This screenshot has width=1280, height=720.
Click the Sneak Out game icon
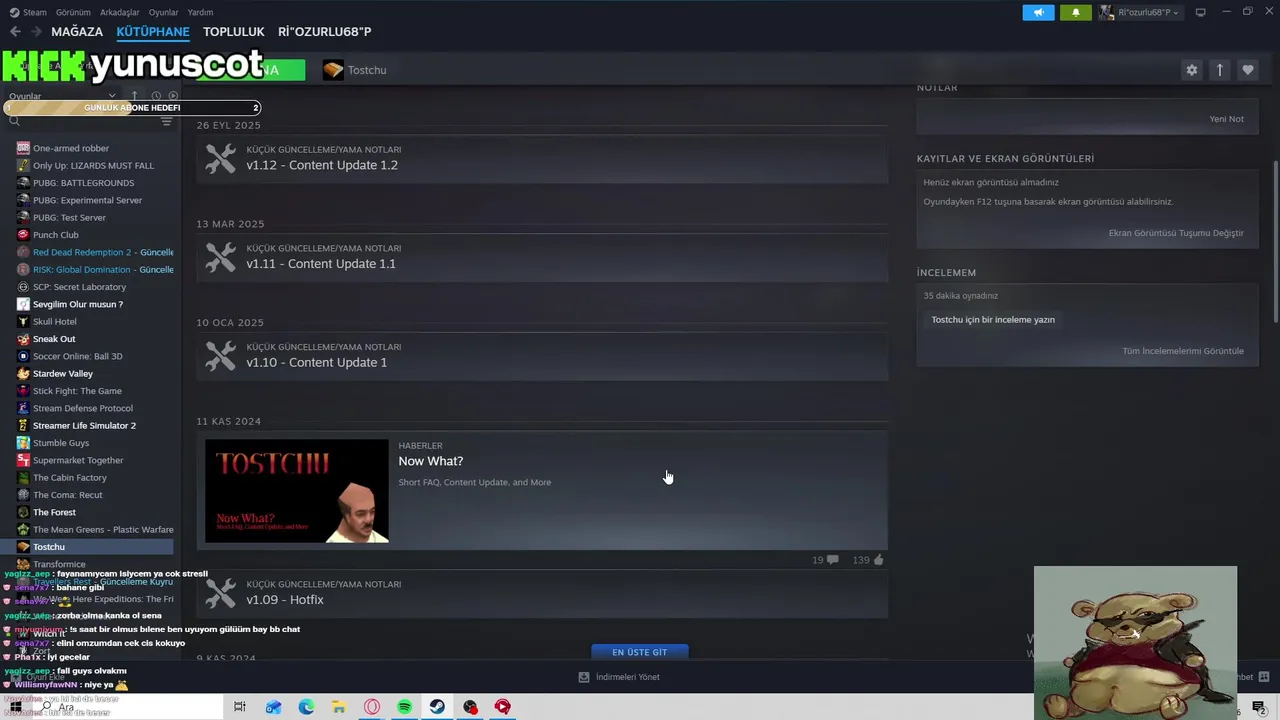click(x=23, y=339)
